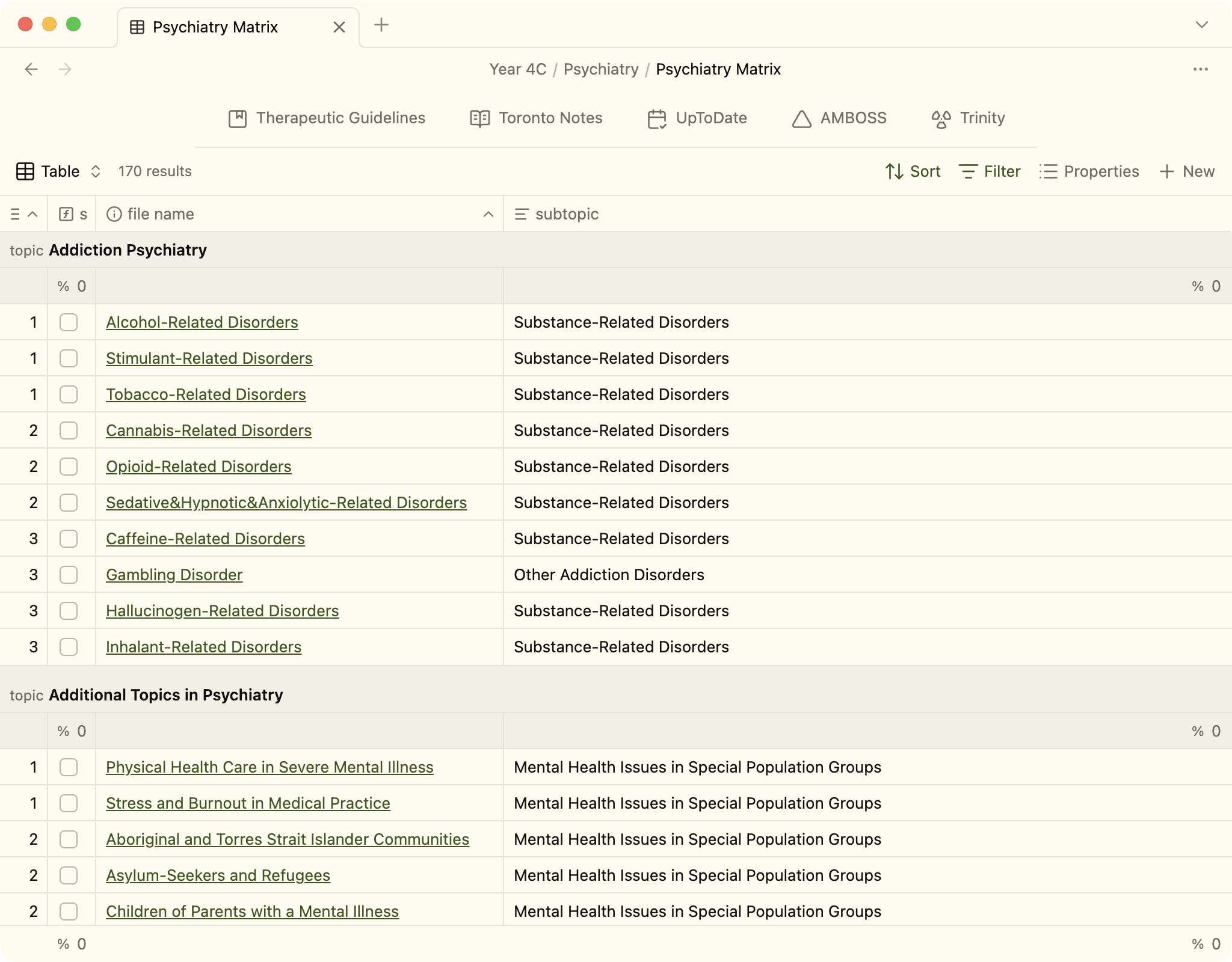Open the Opioid-Related Disorders link

(199, 467)
